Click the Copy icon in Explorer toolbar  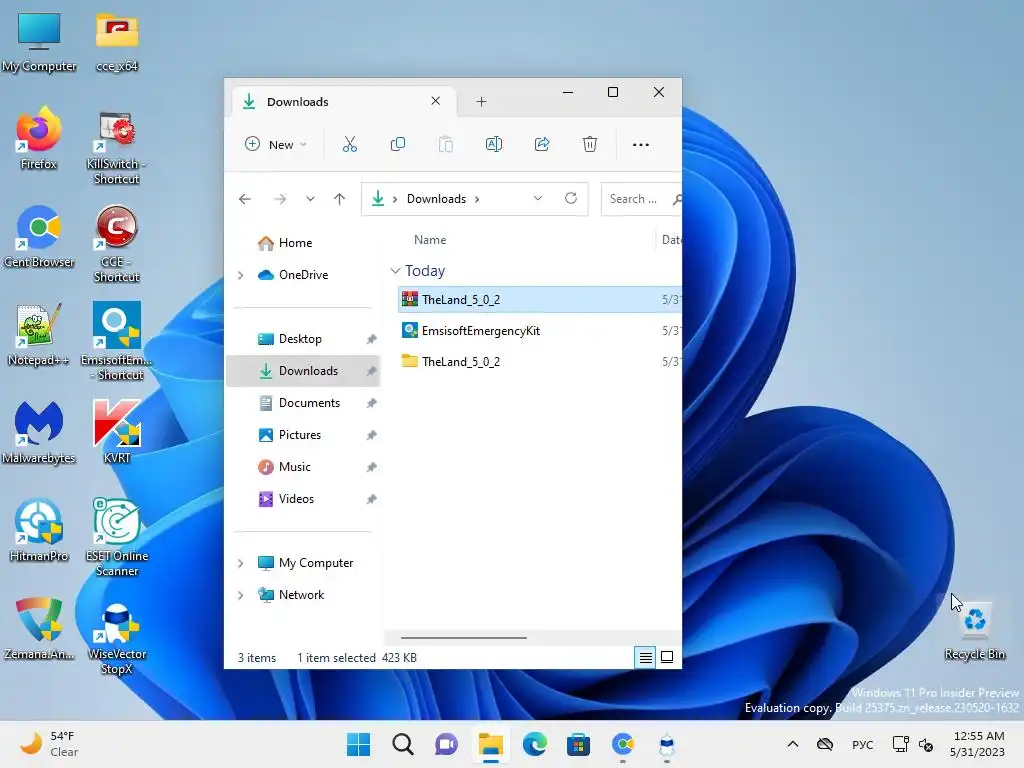398,144
